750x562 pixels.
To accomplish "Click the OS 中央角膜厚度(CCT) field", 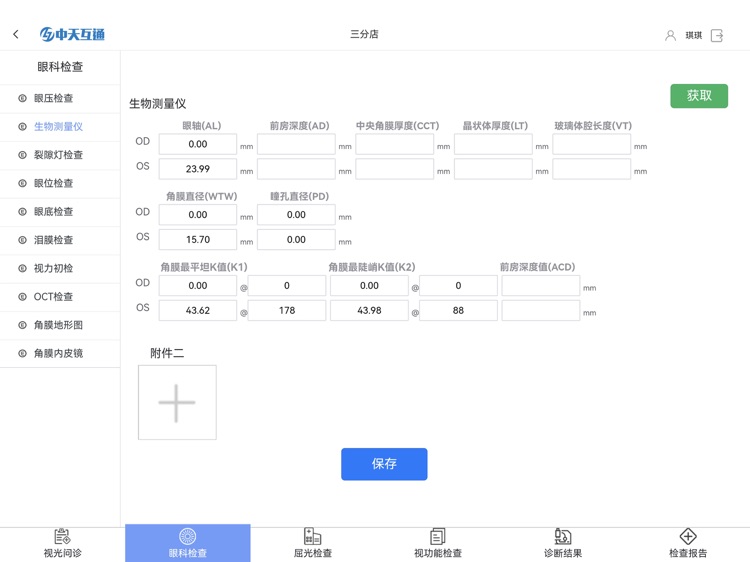I will point(395,169).
